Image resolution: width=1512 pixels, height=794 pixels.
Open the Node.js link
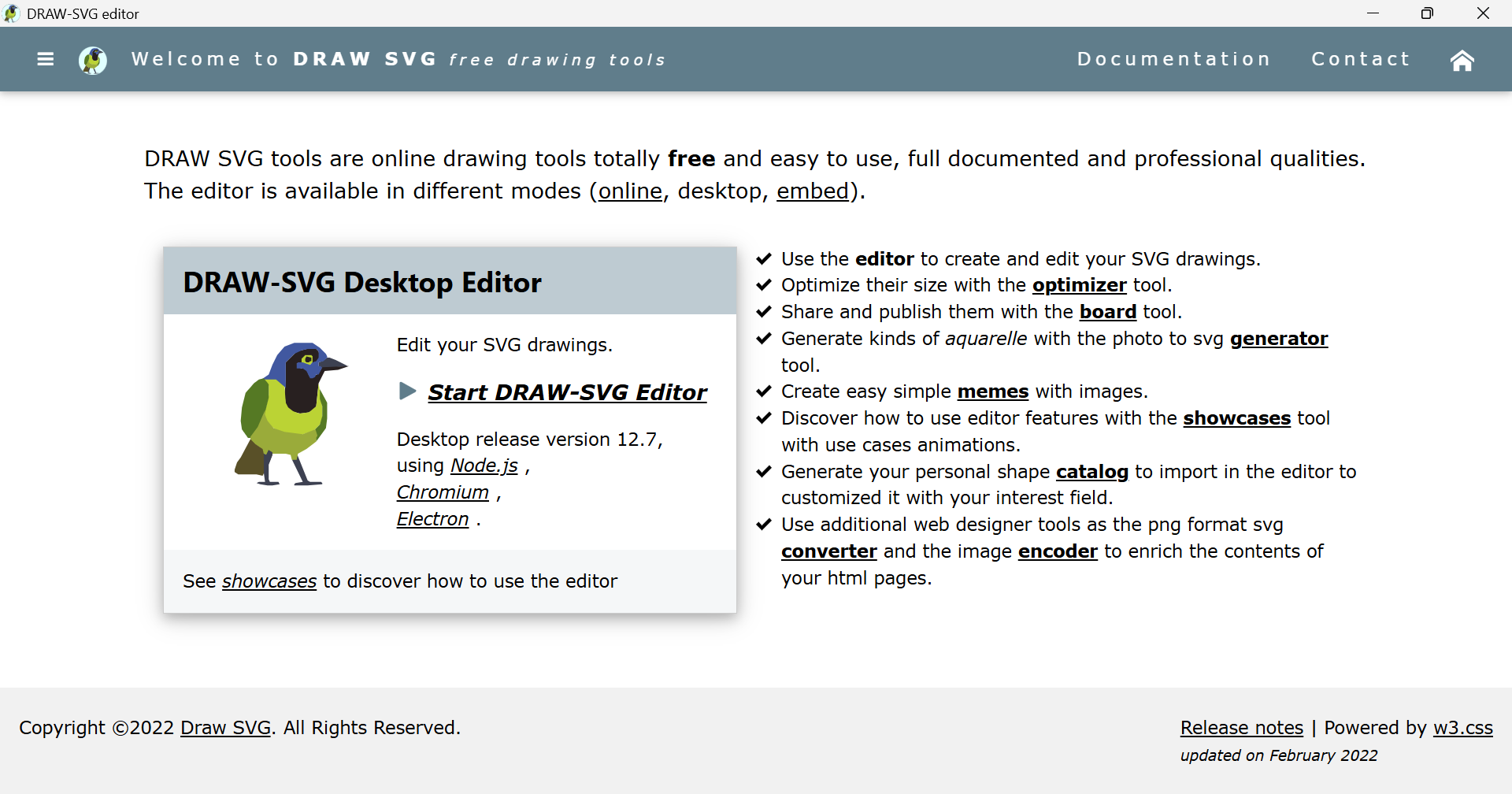click(484, 465)
